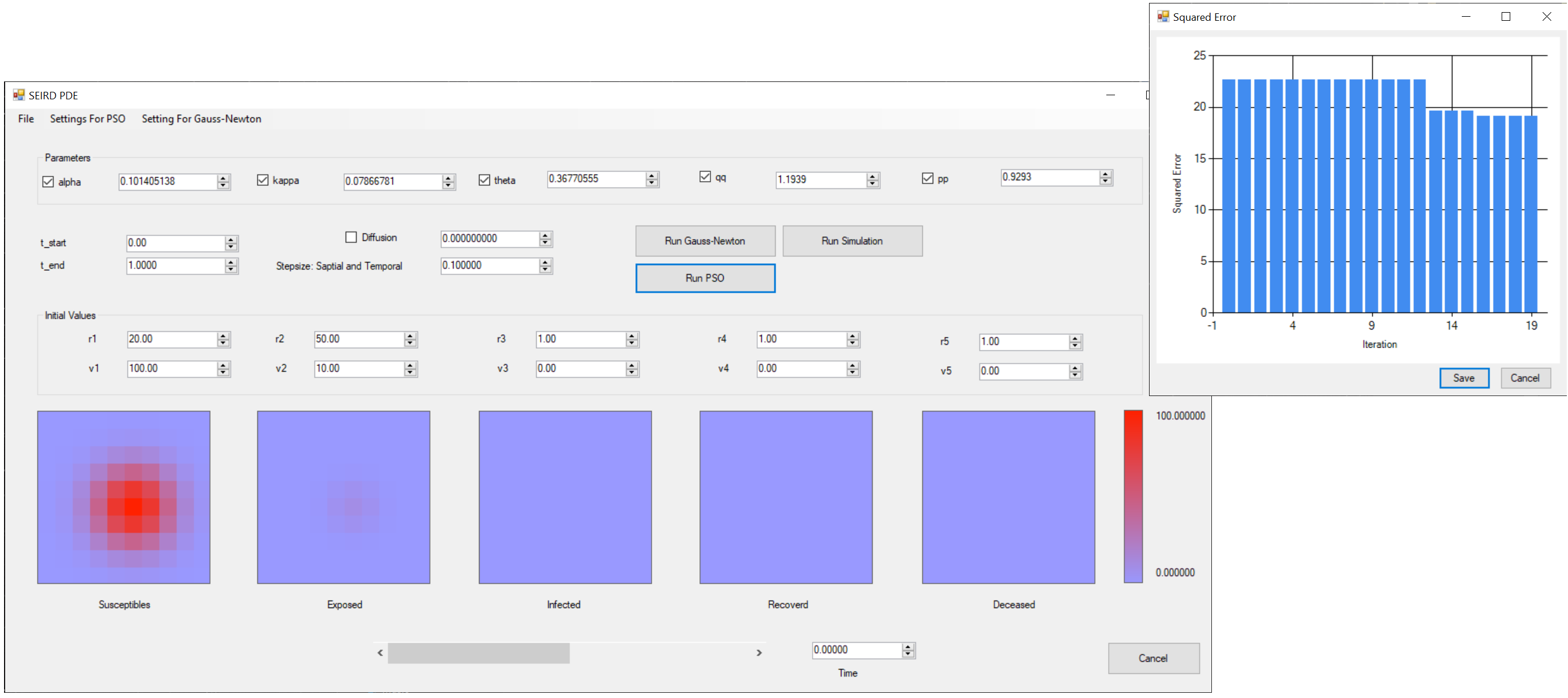Open the Settings For PSO menu
The height and width of the screenshot is (698, 1568).
[x=87, y=119]
